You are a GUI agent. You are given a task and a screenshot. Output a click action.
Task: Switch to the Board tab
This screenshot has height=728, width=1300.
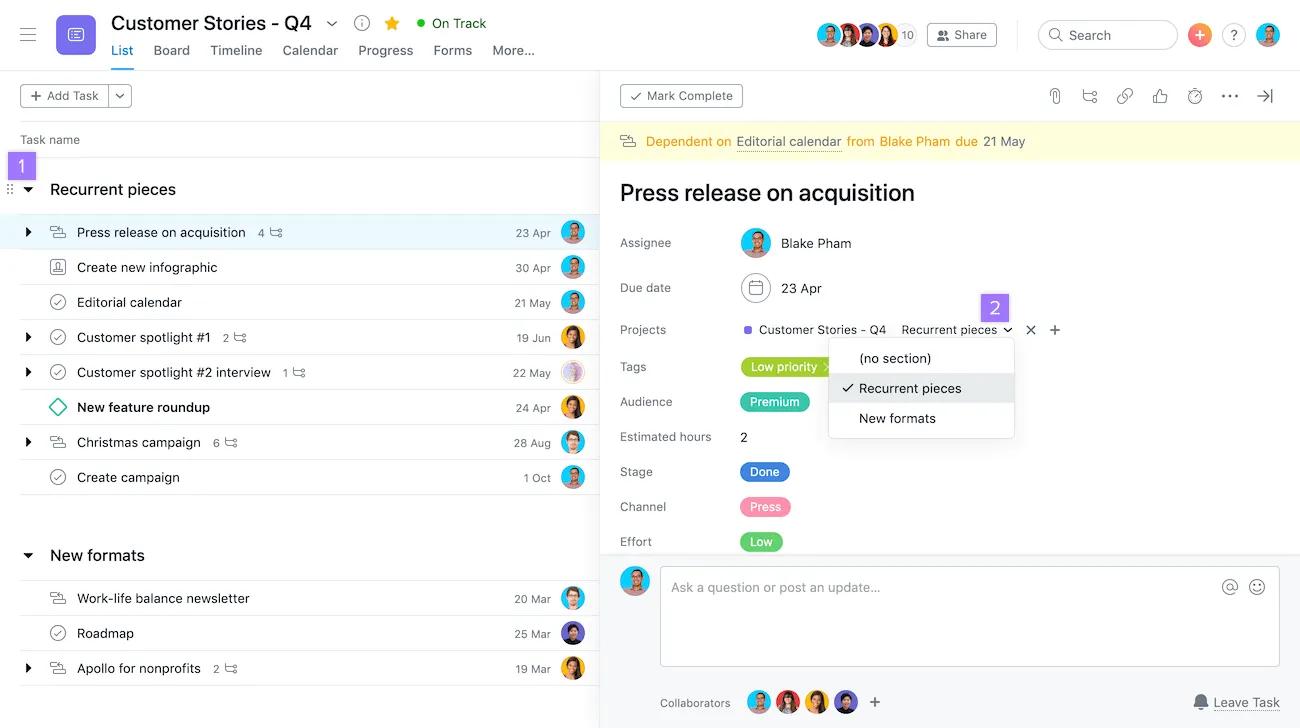(171, 49)
